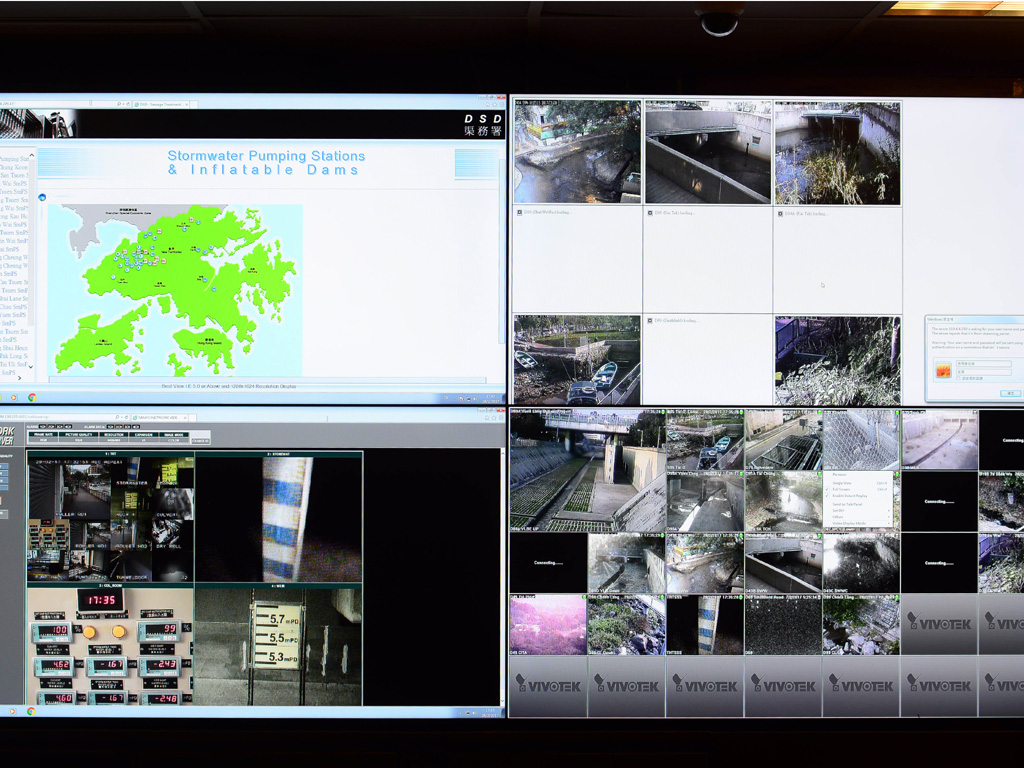This screenshot has width=1024, height=768.
Task: Choose Send to Talk Panel from the menu
Action: coord(857,504)
